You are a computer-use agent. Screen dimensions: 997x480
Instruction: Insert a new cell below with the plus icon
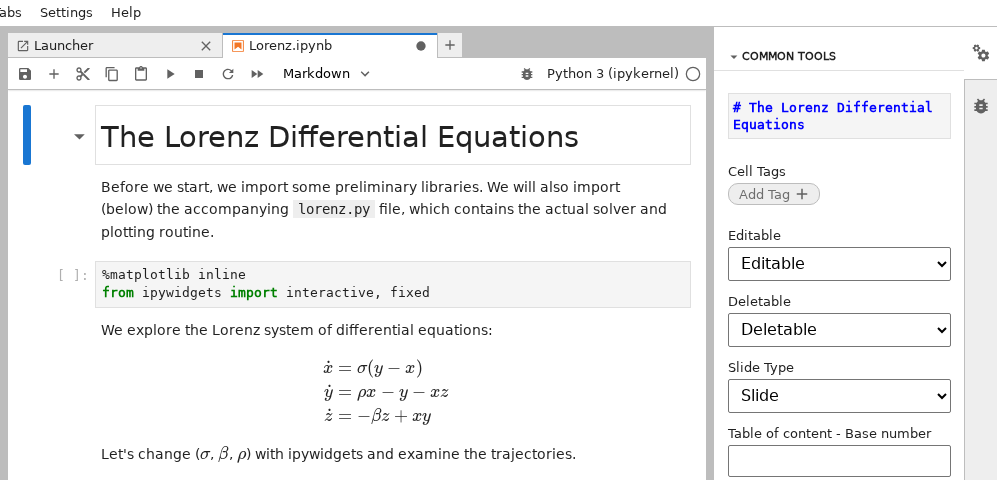pos(54,74)
